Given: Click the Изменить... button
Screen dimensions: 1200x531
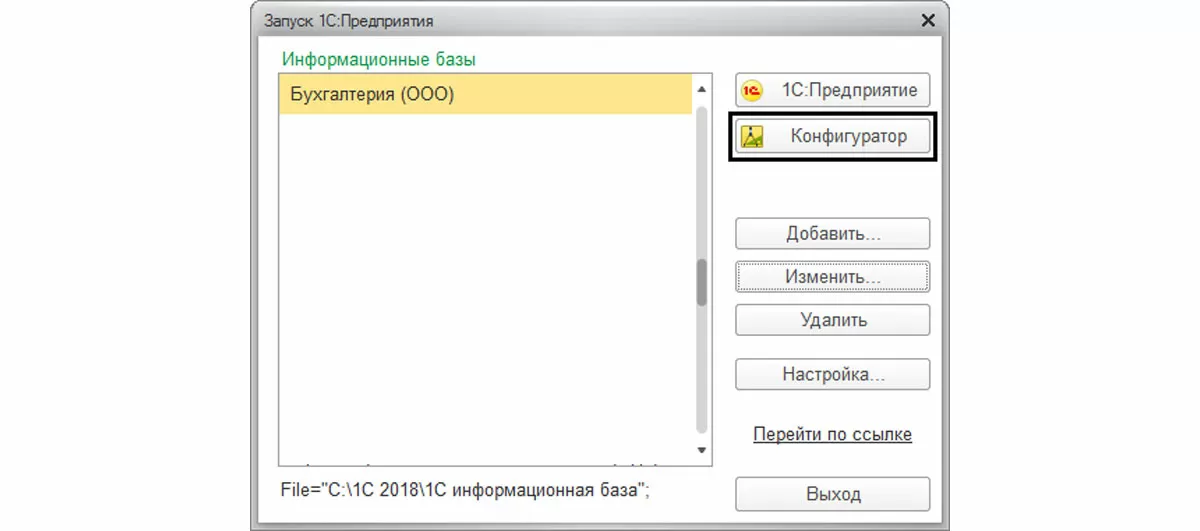Looking at the screenshot, I should (x=833, y=276).
